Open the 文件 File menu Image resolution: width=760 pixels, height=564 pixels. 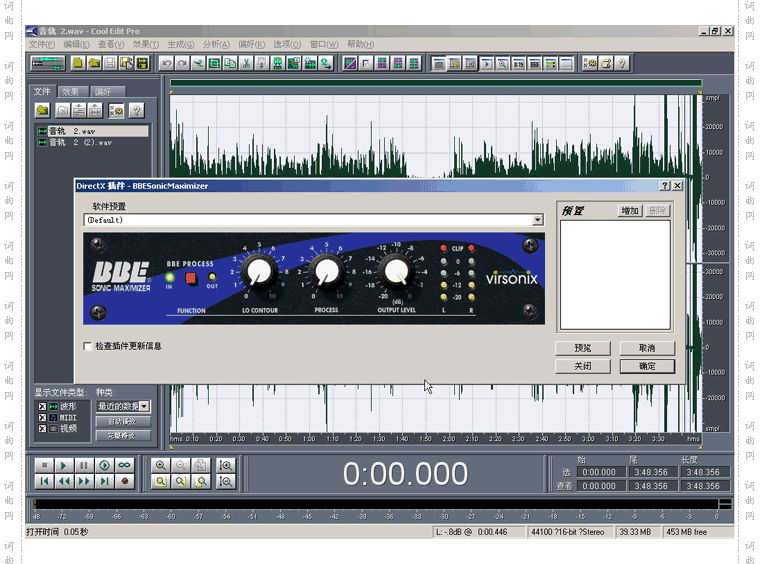point(42,45)
